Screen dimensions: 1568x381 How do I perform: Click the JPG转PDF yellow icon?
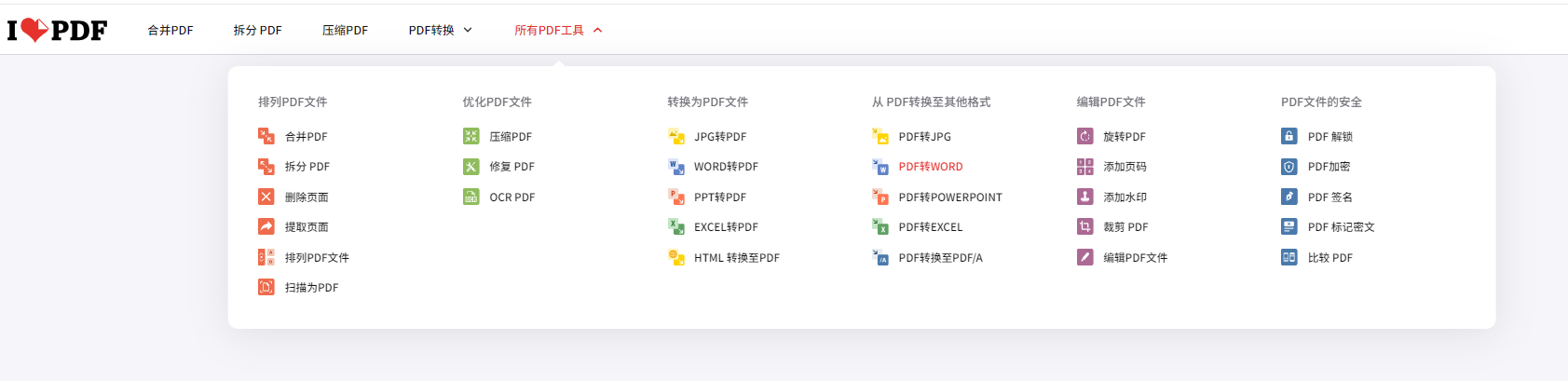click(x=676, y=136)
